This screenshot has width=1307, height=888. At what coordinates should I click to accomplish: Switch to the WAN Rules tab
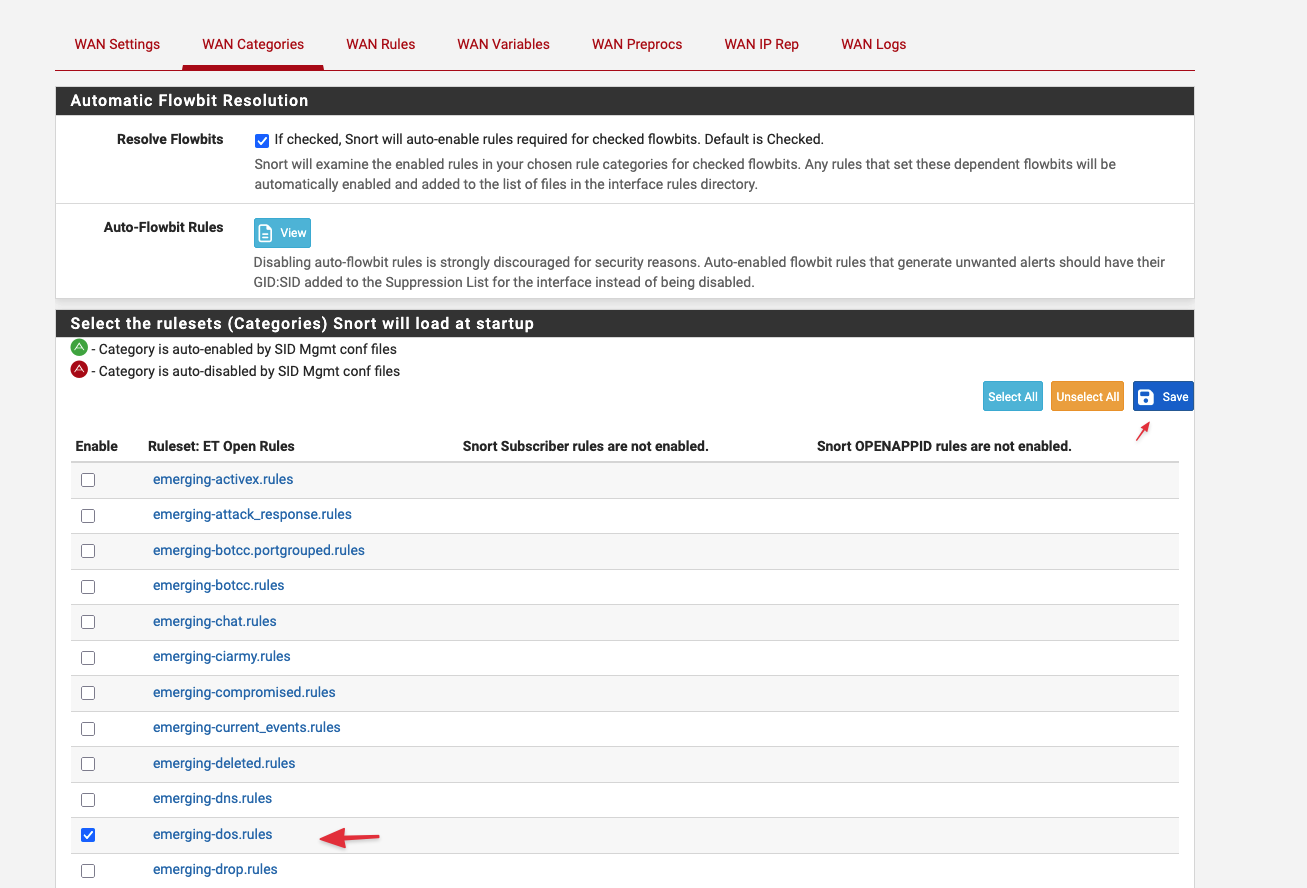(x=380, y=44)
